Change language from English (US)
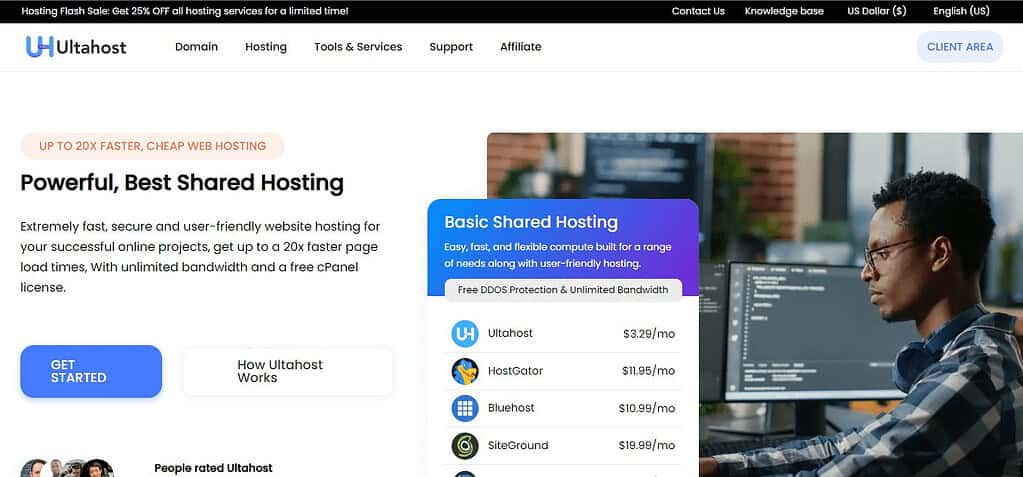 coord(961,11)
